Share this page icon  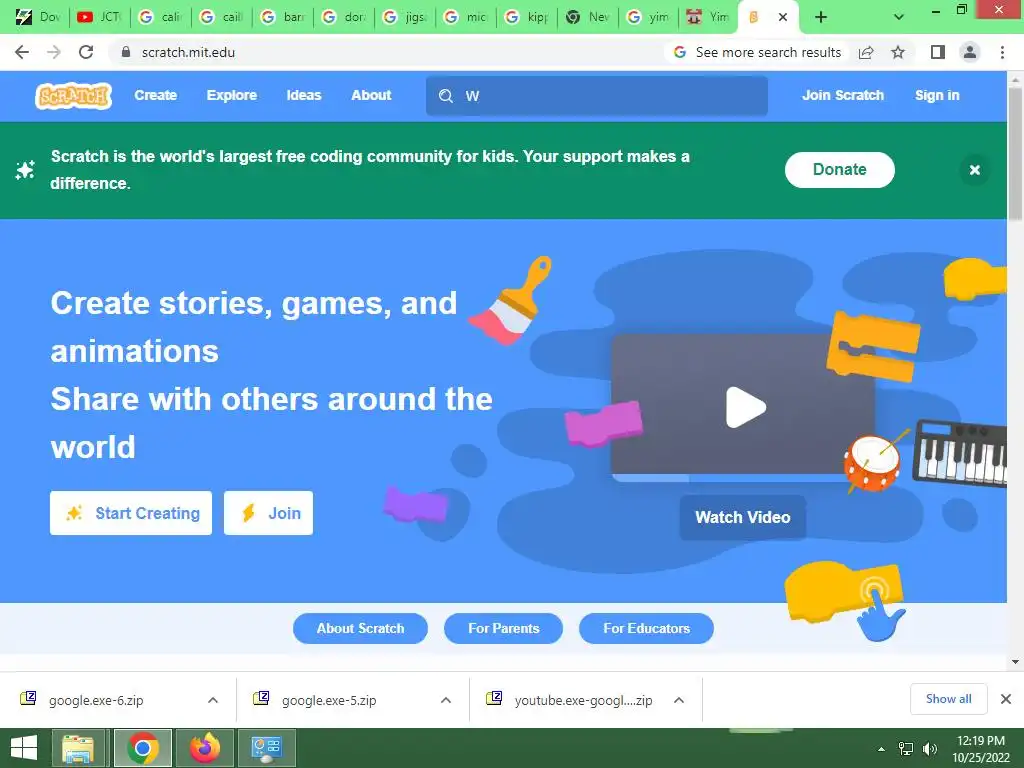point(866,52)
